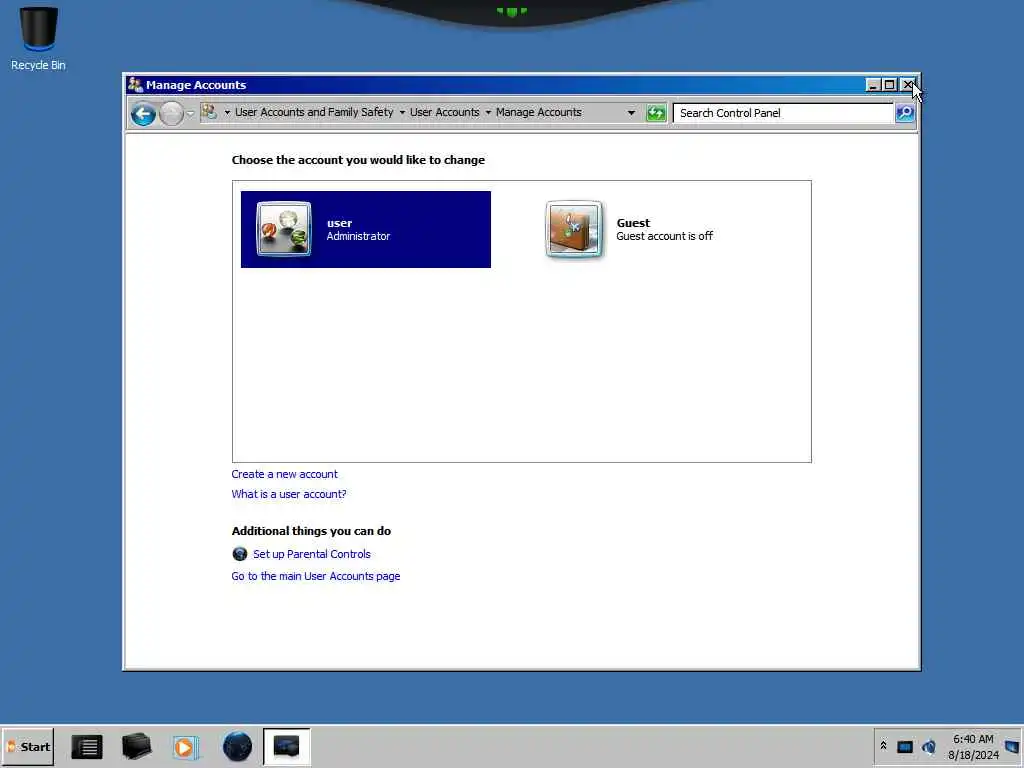Viewport: 1024px width, 768px height.
Task: Expand the arrow after User Accounts breadcrumb
Action: click(x=488, y=112)
